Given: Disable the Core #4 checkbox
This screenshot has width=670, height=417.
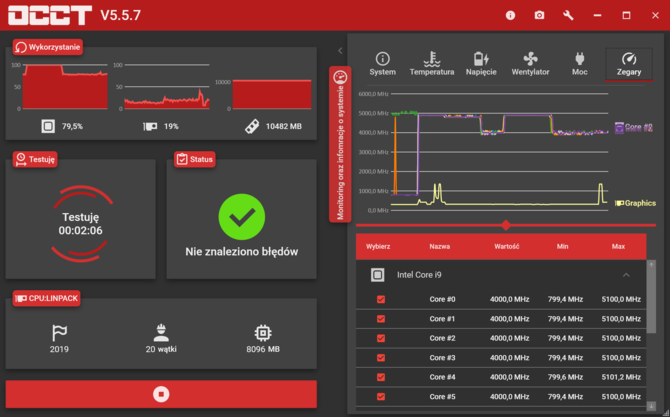Looking at the screenshot, I should point(381,377).
